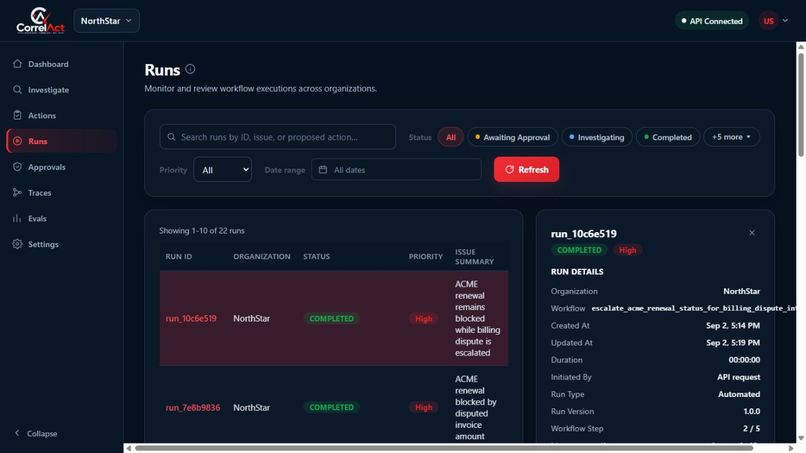Open the Evals page
The image size is (806, 453).
[62, 218]
